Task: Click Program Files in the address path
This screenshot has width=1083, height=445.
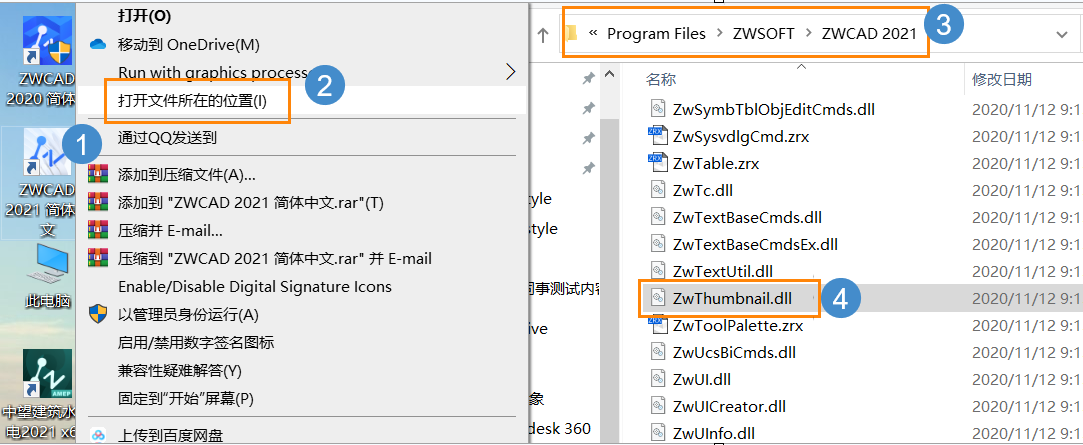Action: point(656,34)
